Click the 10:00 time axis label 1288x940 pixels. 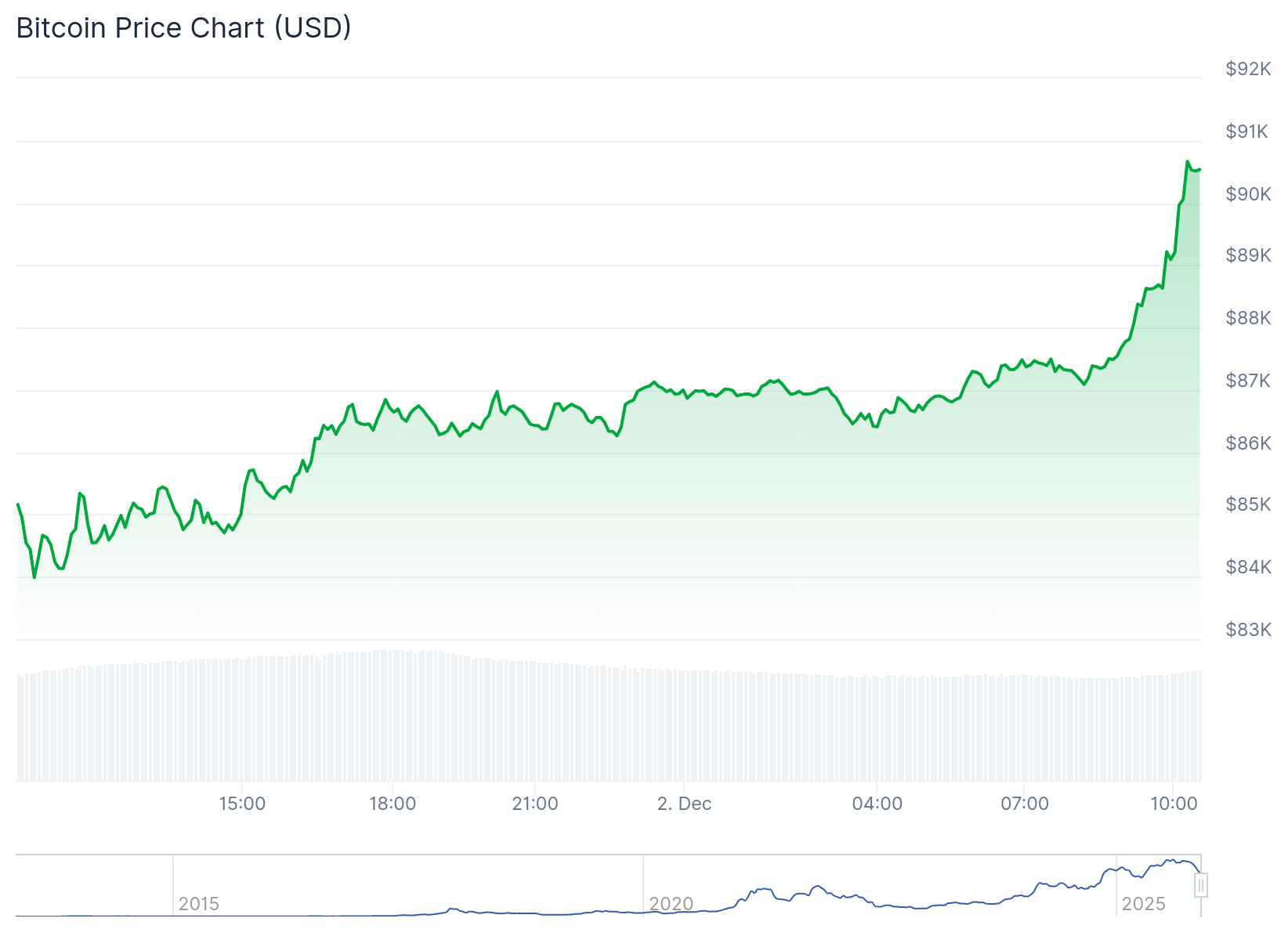pos(1174,804)
